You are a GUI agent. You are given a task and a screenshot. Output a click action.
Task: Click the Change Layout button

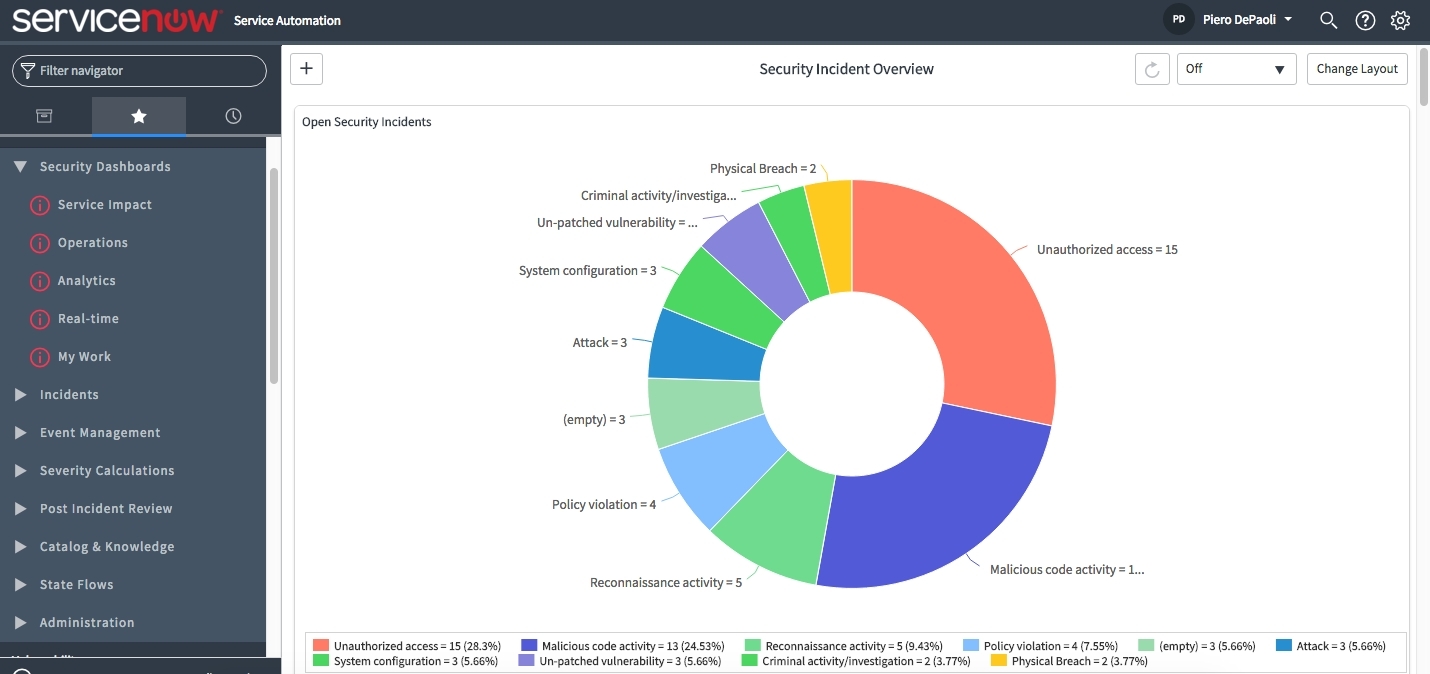(x=1357, y=69)
